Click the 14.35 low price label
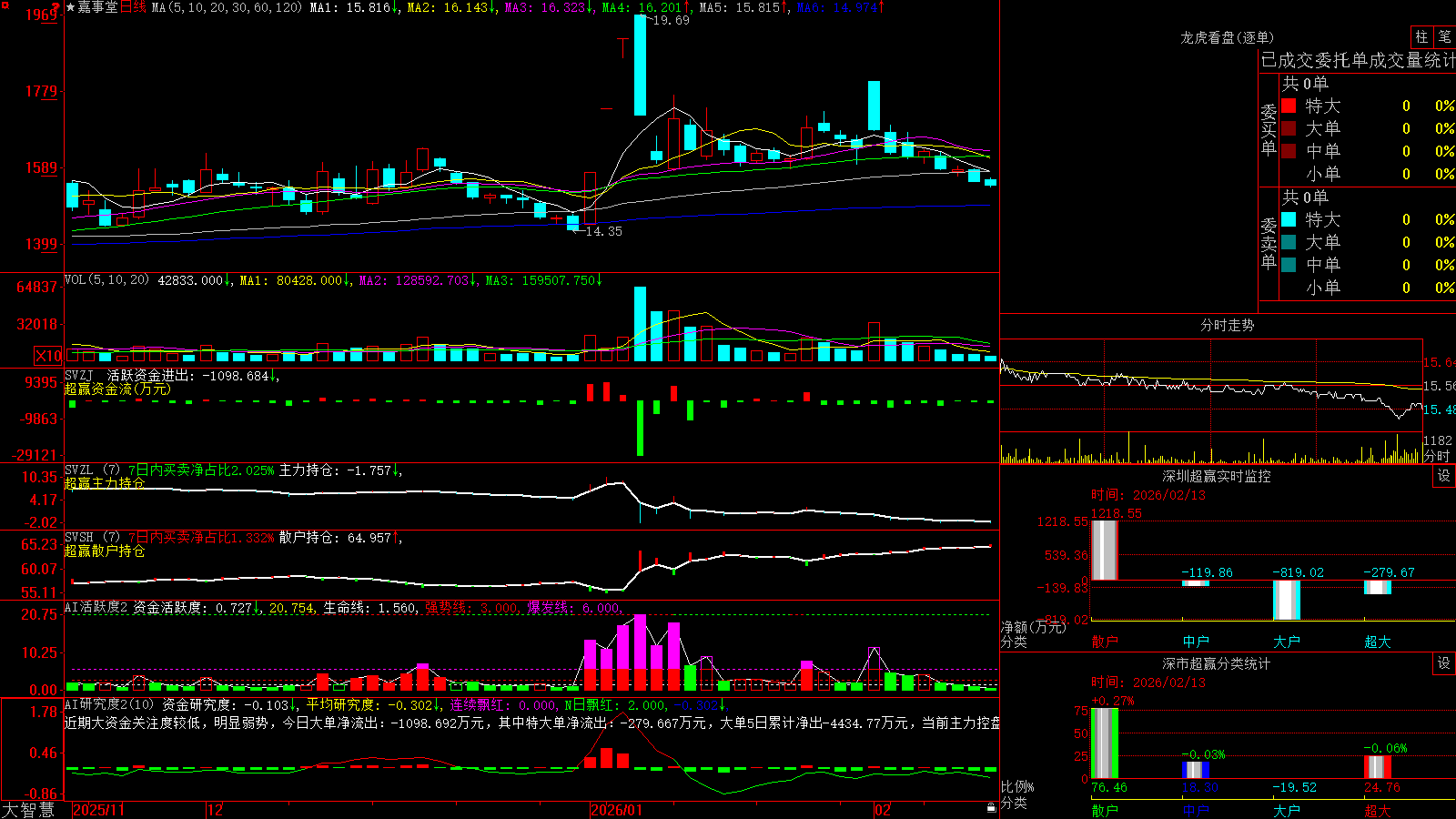Screen dimensions: 1456x819 coord(603,231)
